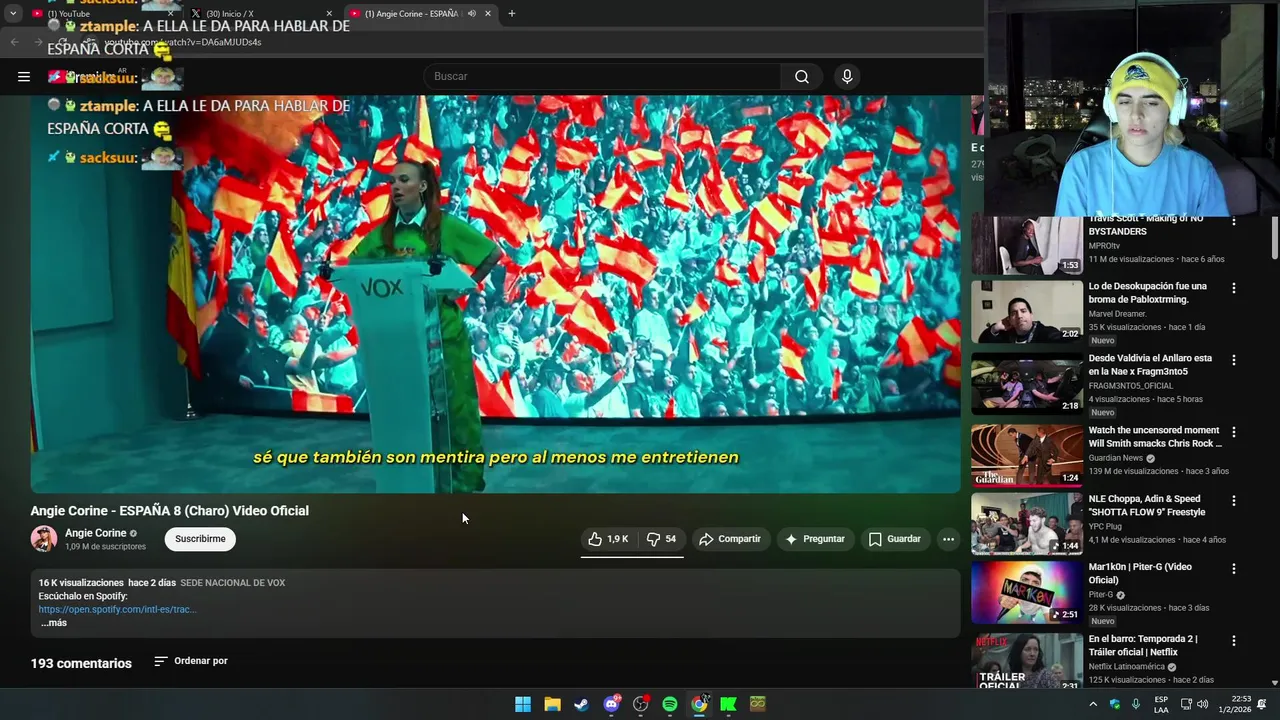Activate voice search microphone icon

(x=847, y=77)
